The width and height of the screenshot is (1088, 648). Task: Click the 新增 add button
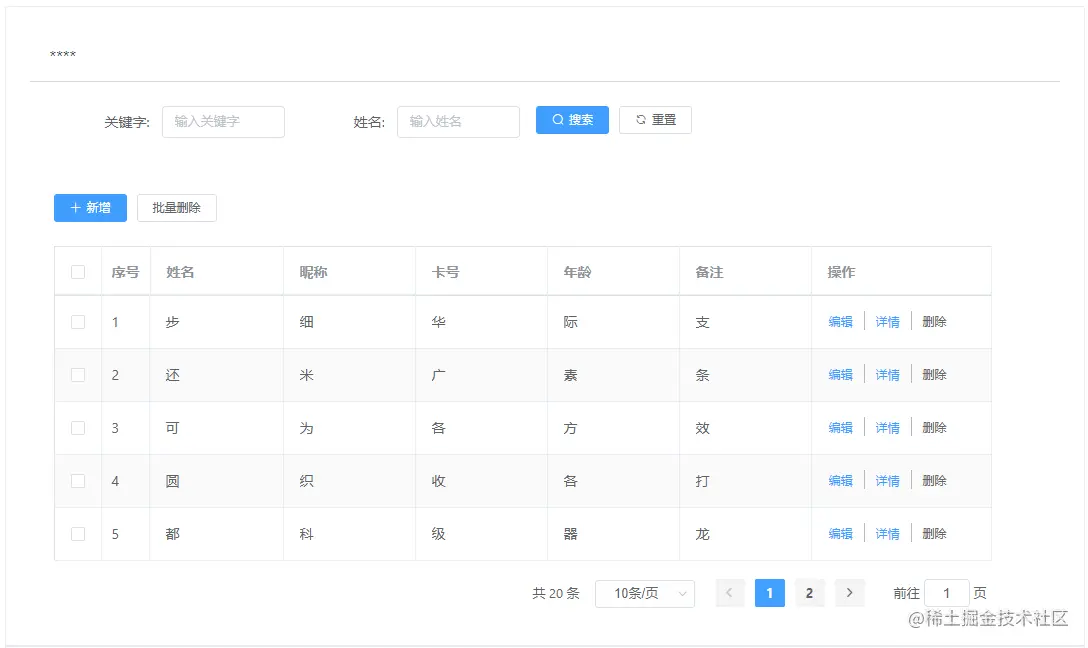(90, 207)
